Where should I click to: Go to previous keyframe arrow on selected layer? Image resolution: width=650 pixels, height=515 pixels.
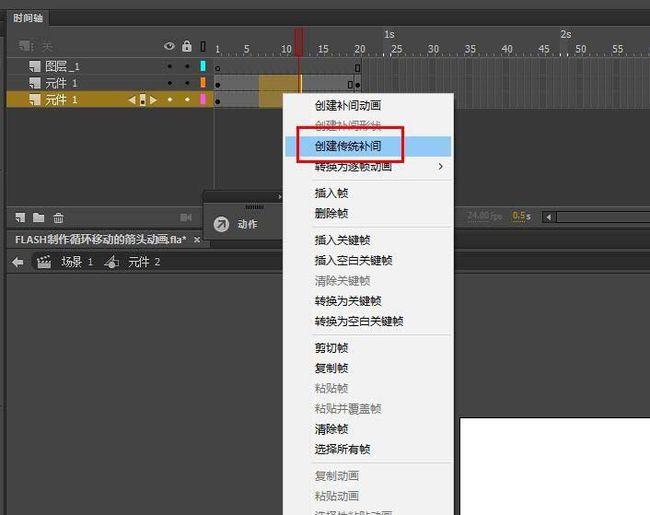(132, 100)
